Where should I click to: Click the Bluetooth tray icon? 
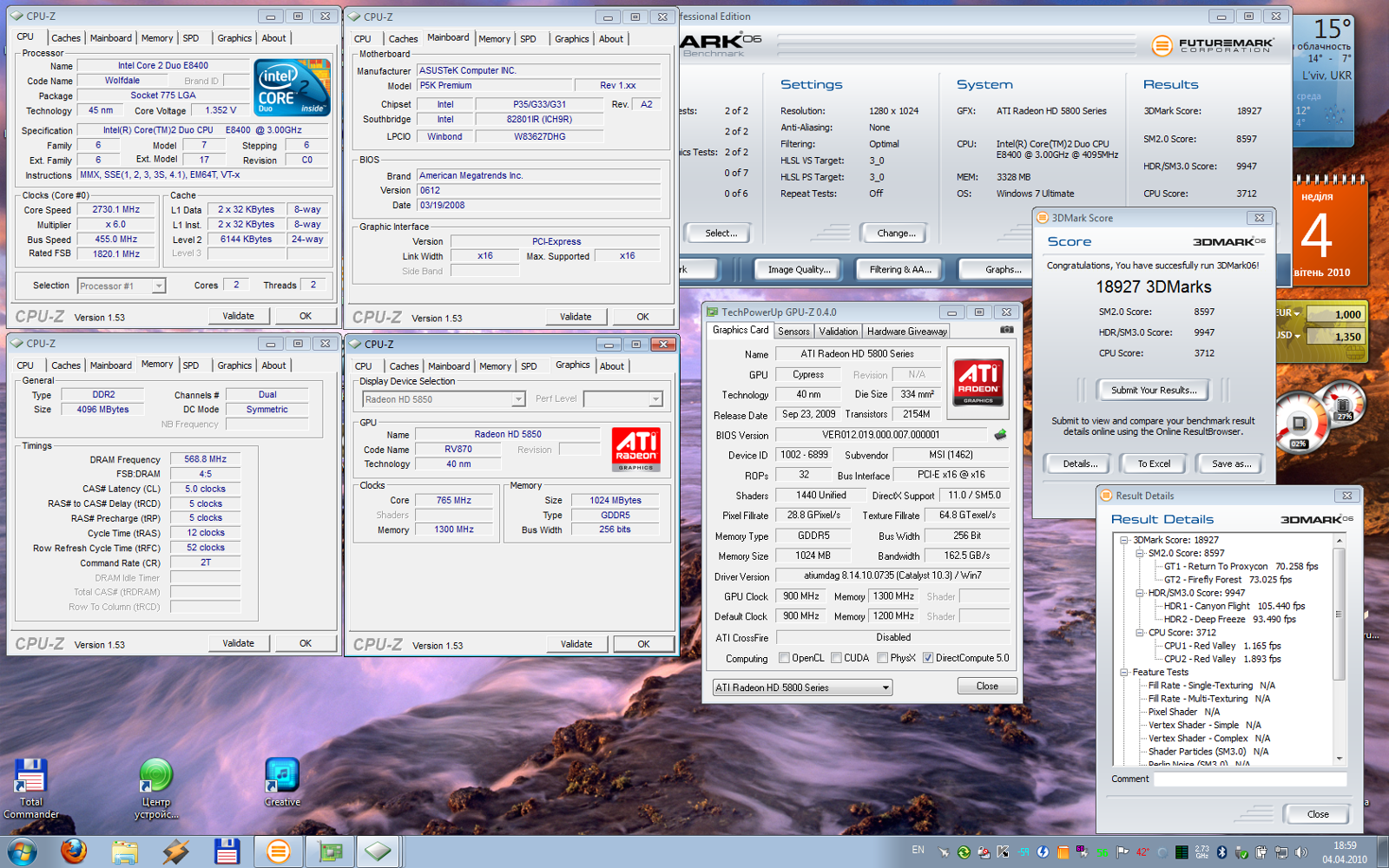click(x=1221, y=852)
